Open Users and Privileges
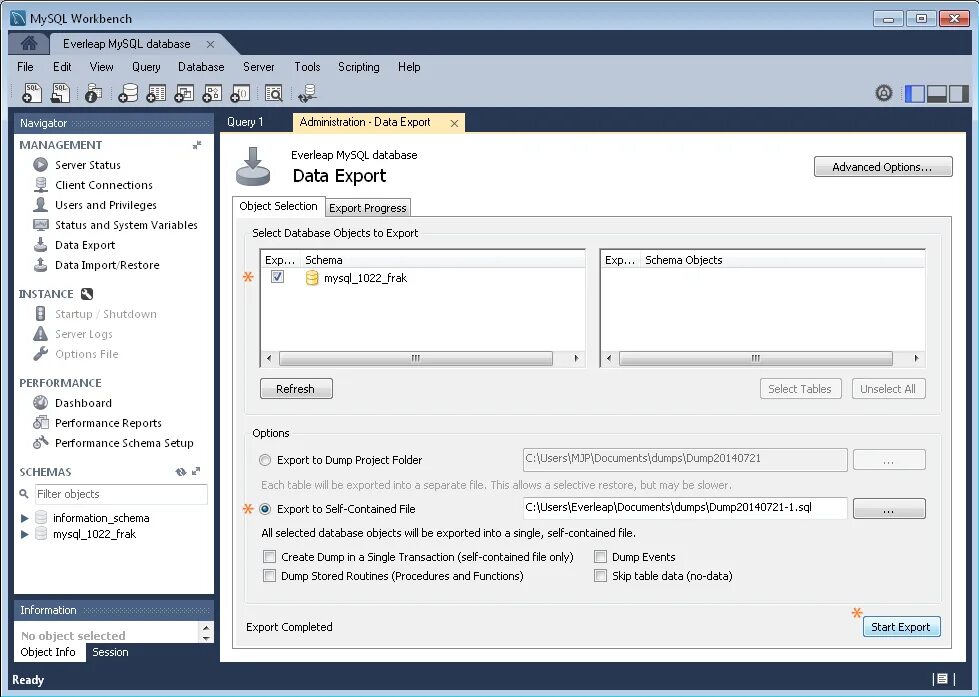Image resolution: width=979 pixels, height=697 pixels. (106, 205)
